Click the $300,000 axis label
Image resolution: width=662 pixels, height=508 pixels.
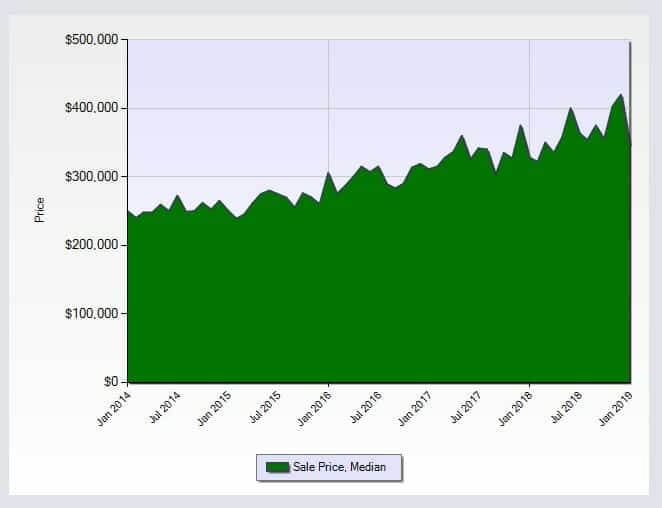(x=91, y=177)
